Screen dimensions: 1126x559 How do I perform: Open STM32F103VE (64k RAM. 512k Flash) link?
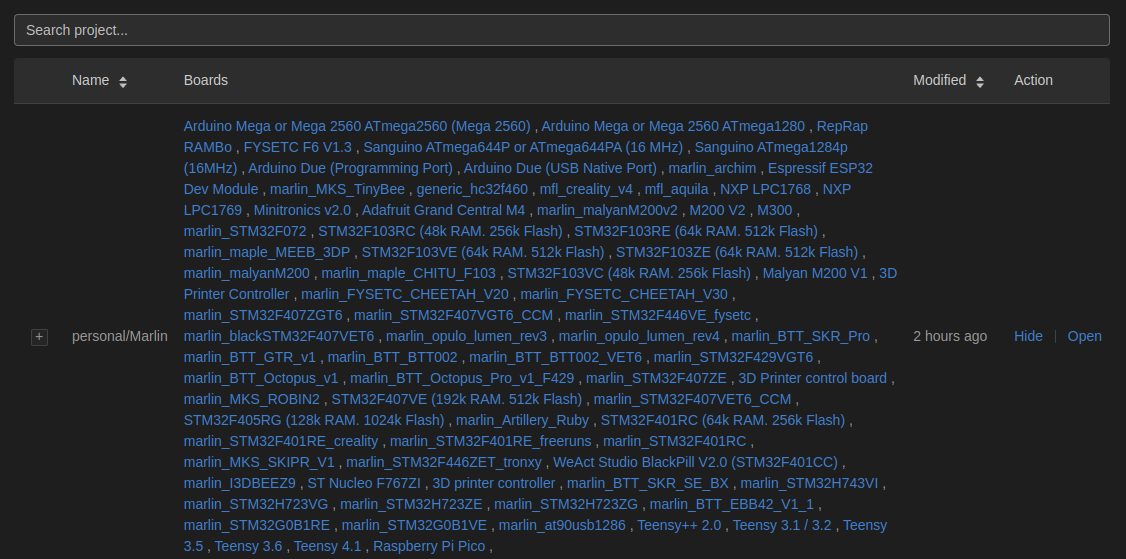[x=483, y=252]
